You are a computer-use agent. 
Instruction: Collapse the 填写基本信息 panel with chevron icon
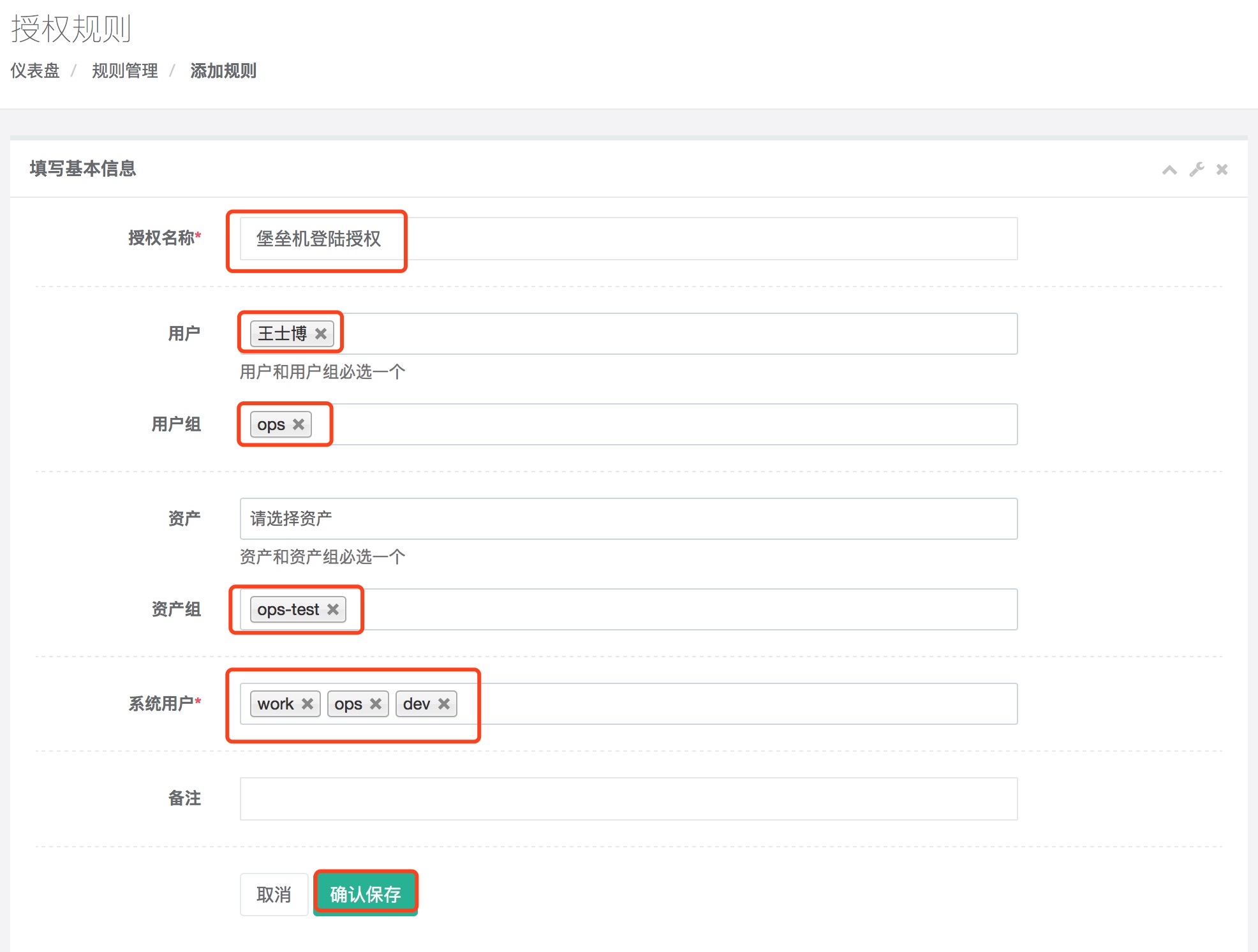1169,170
